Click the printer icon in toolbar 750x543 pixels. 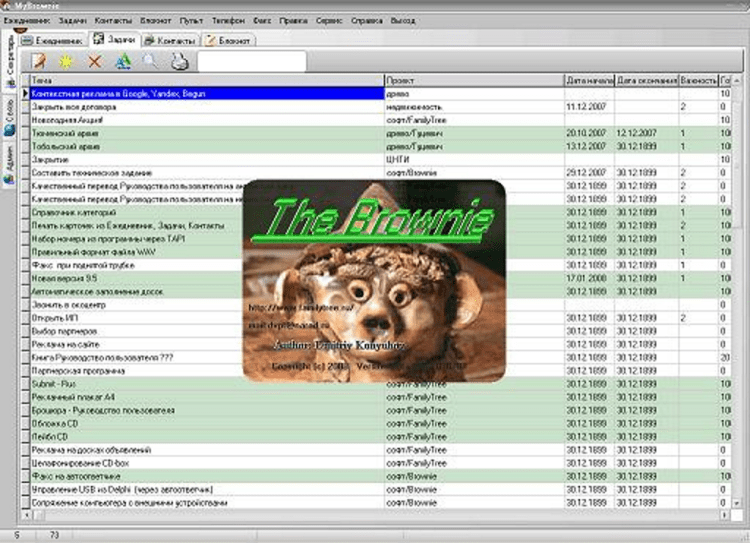(x=180, y=62)
